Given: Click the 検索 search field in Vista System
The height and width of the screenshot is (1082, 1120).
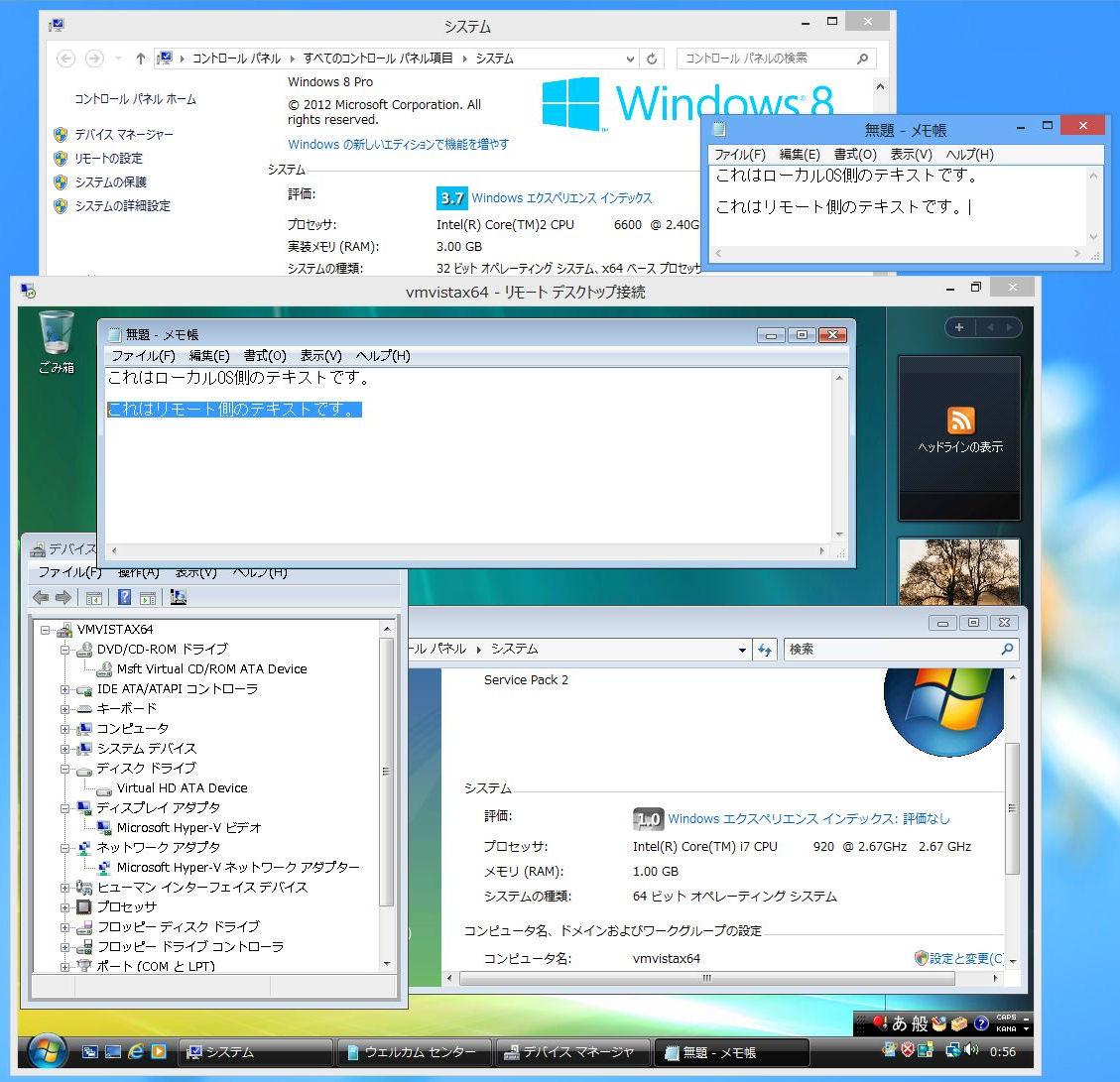Looking at the screenshot, I should pyautogui.click(x=900, y=650).
